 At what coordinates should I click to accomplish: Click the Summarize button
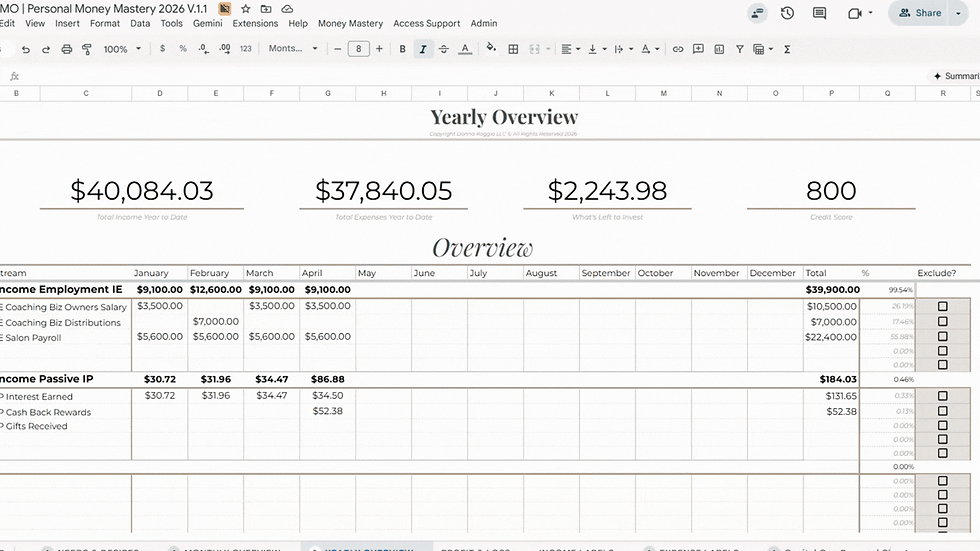[x=954, y=76]
